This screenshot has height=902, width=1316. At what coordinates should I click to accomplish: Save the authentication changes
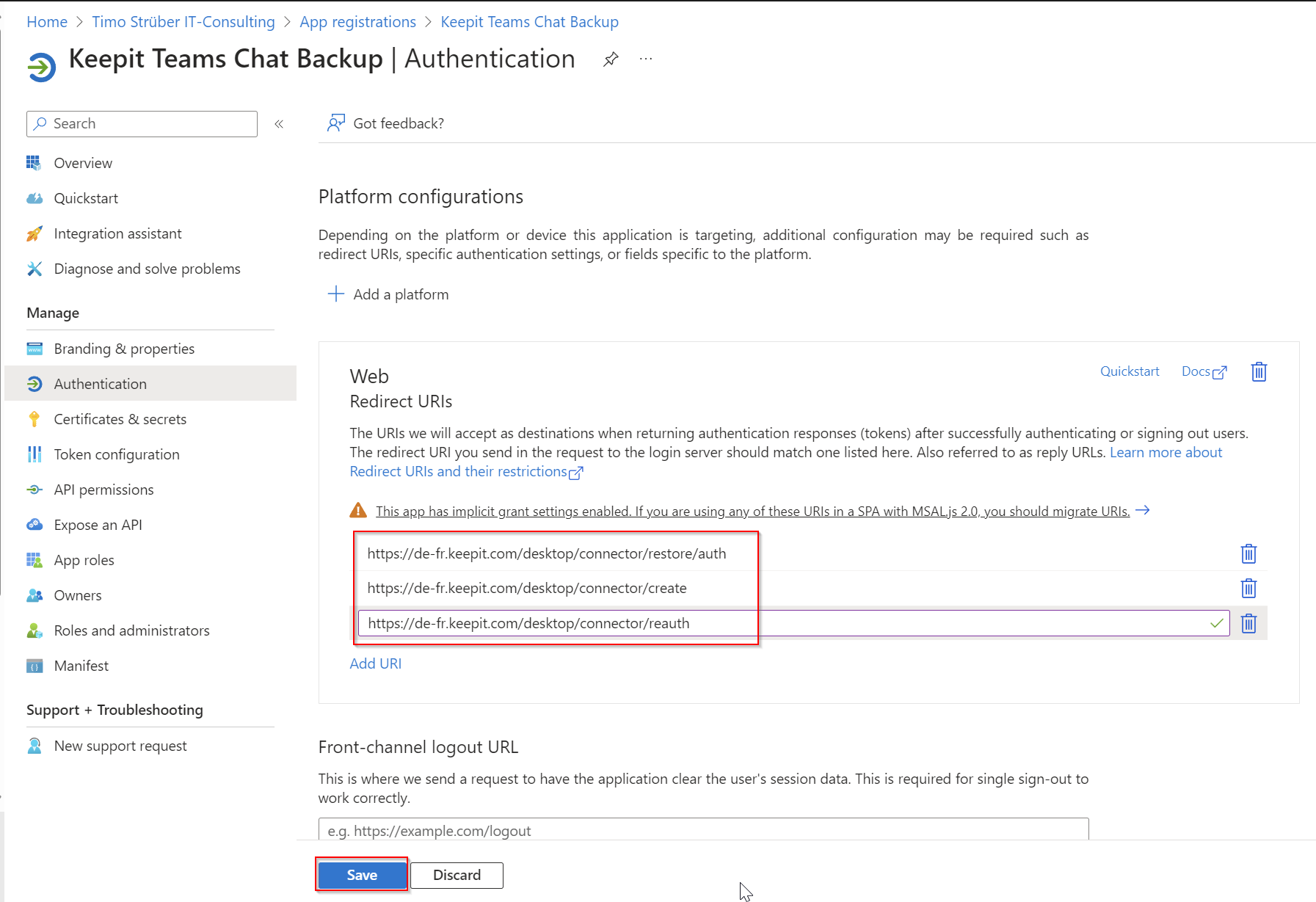click(362, 875)
